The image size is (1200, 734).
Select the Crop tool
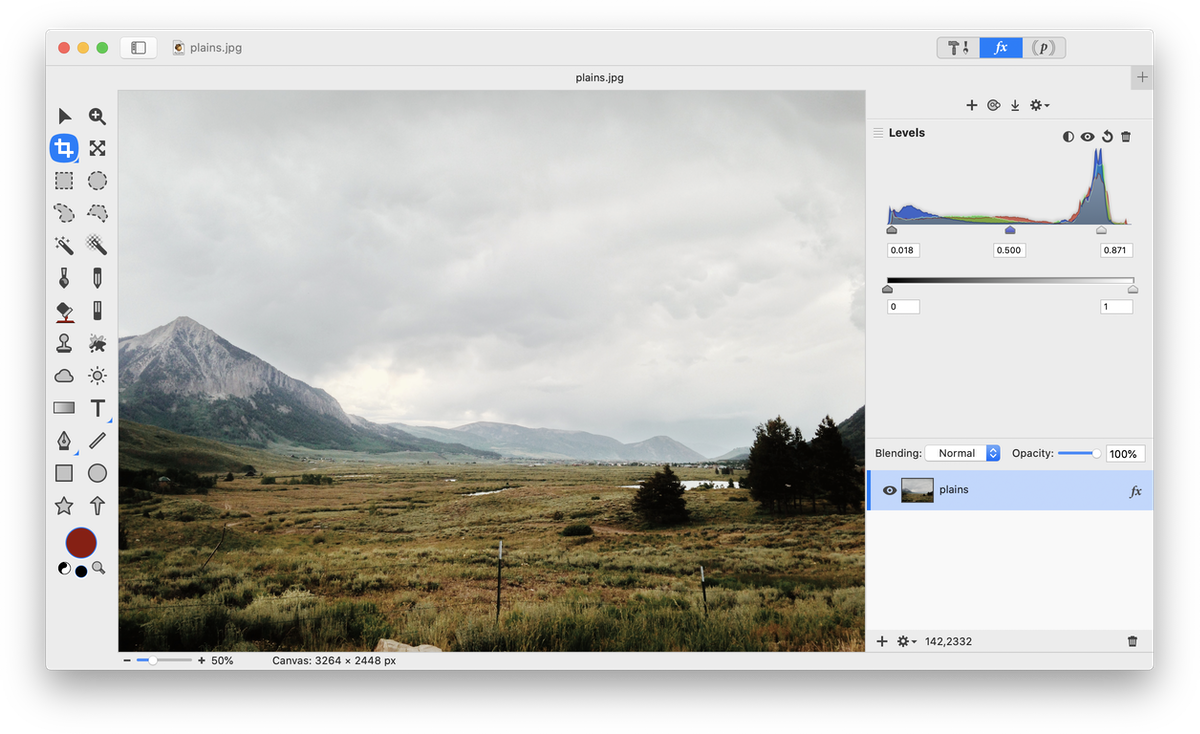point(64,149)
